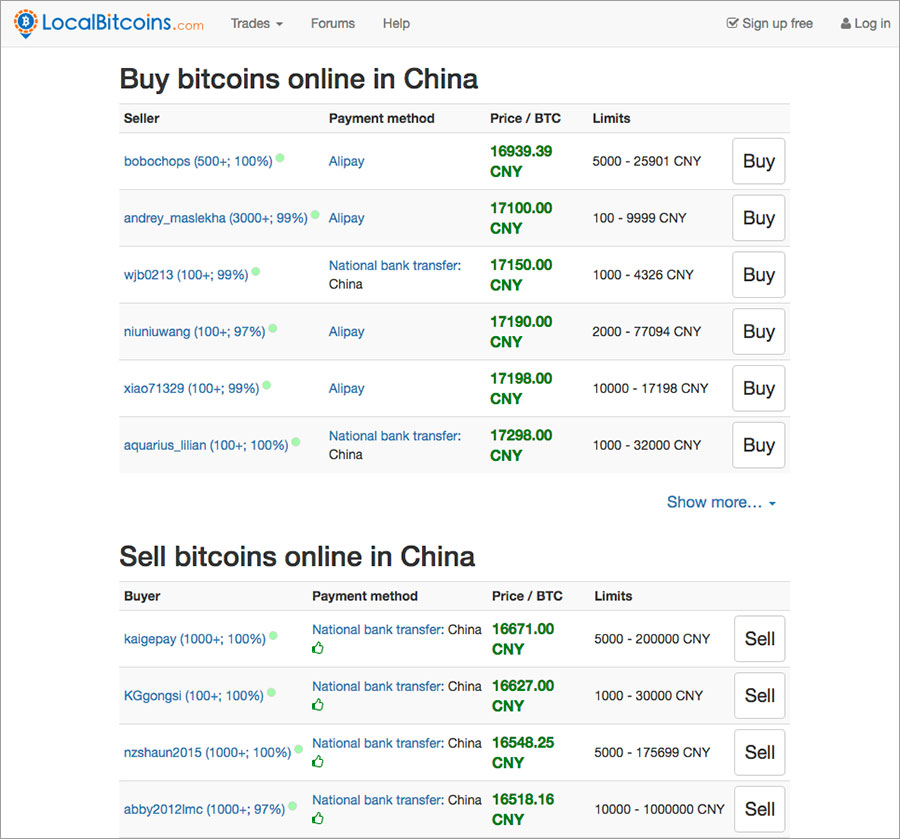Click thumbs-up icon in kaigepay row
900x839 pixels.
pyautogui.click(x=318, y=648)
